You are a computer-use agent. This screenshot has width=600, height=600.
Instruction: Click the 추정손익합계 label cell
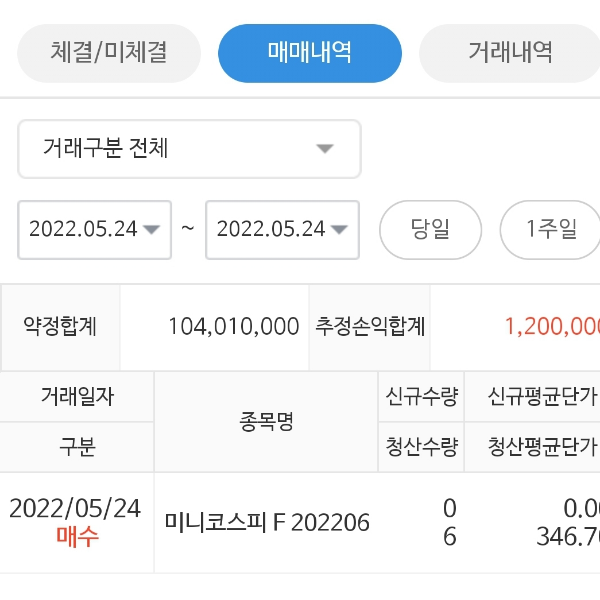(370, 326)
